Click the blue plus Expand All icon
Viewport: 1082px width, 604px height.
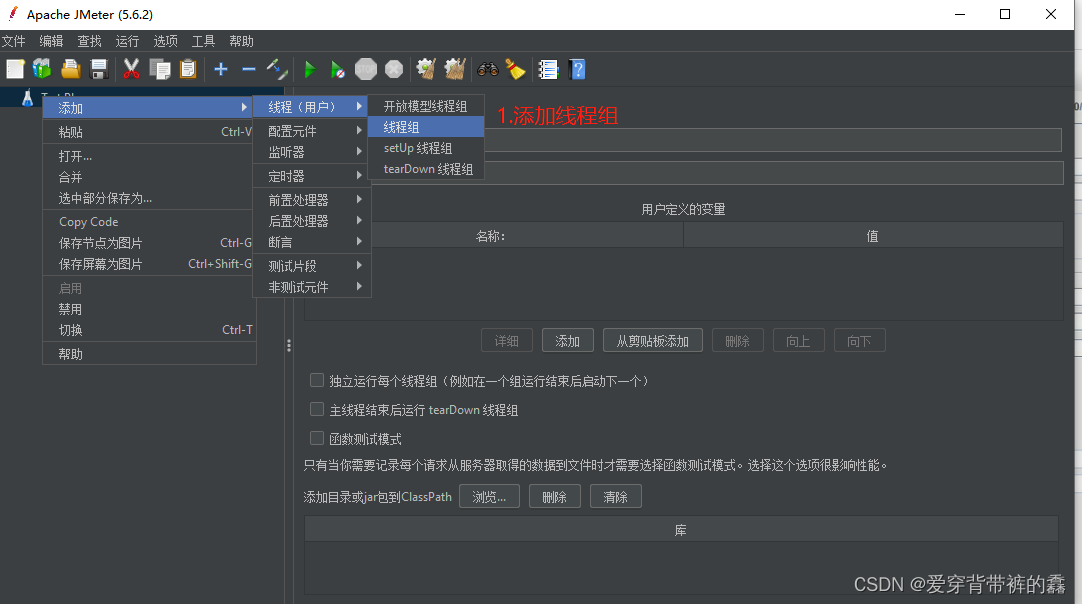(221, 69)
